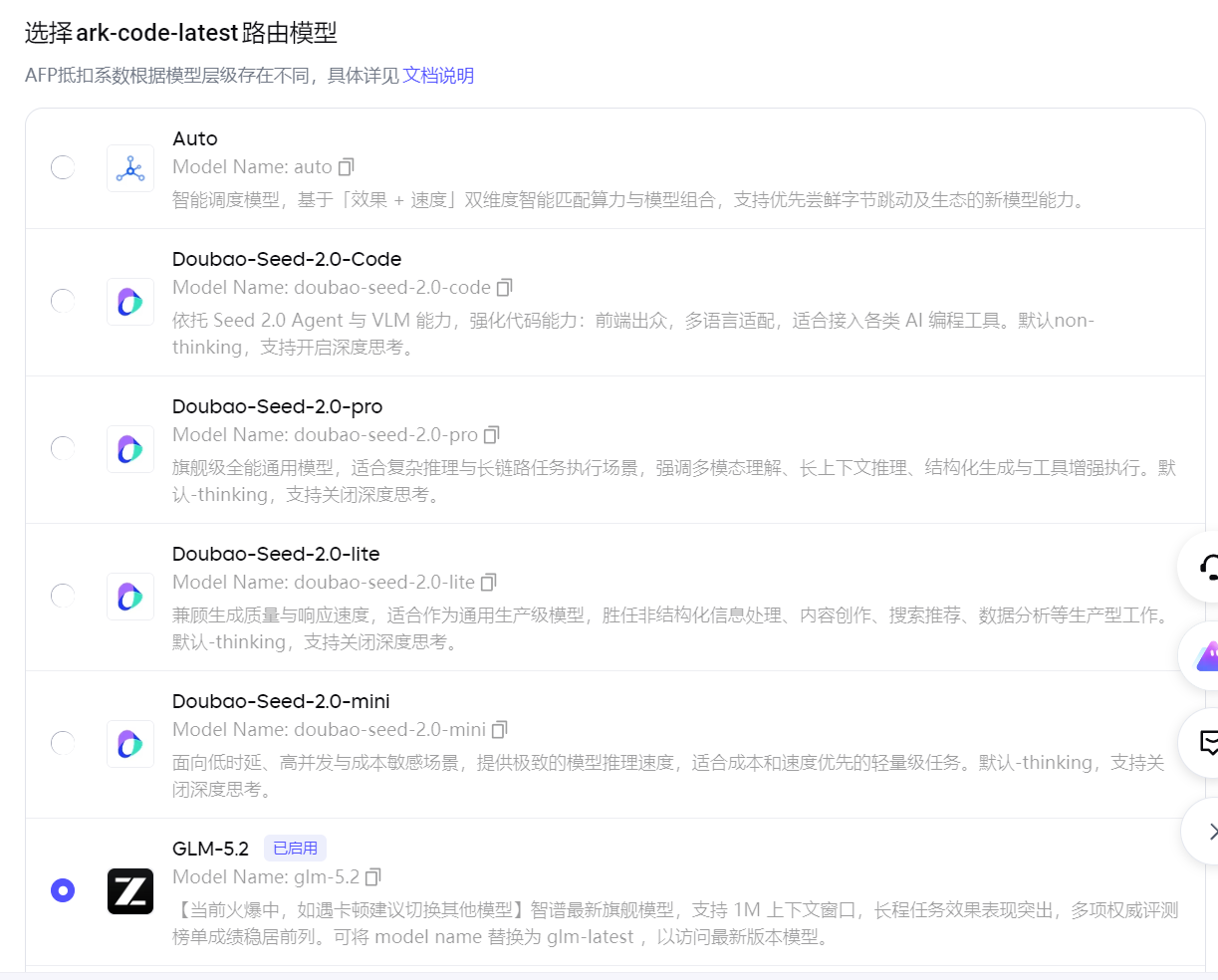Select the Doubao-Seed-2.0-mini radio button
The width and height of the screenshot is (1218, 980).
[63, 742]
